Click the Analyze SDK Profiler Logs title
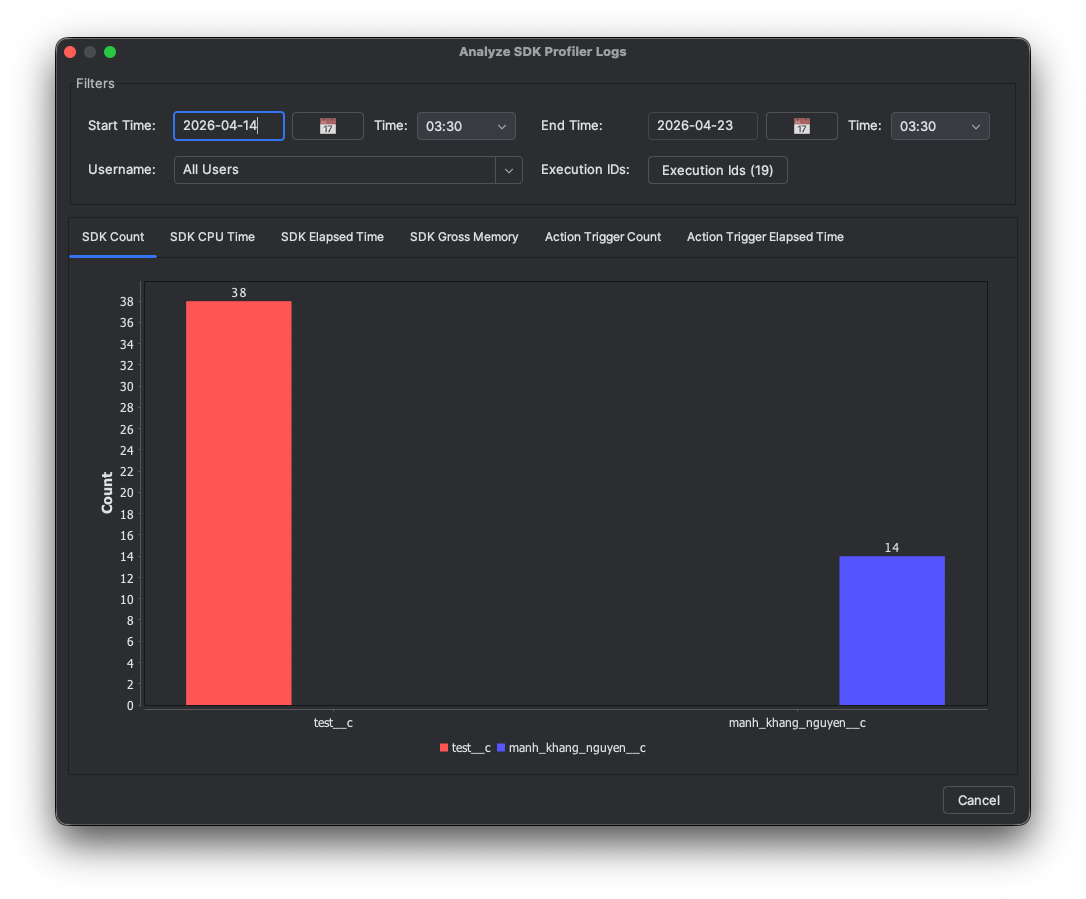 pos(543,51)
